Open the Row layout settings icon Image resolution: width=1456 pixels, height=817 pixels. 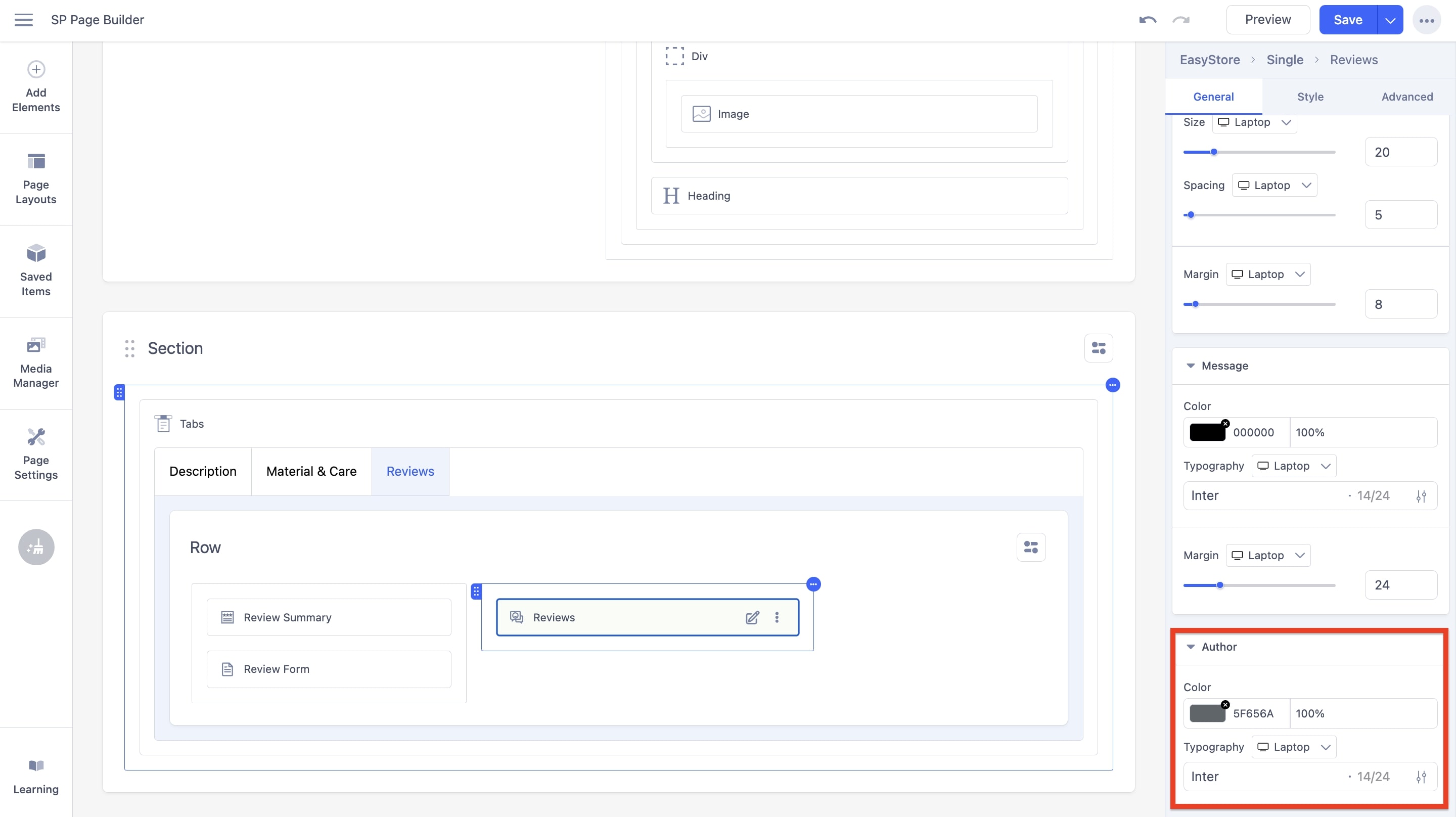tap(1031, 547)
